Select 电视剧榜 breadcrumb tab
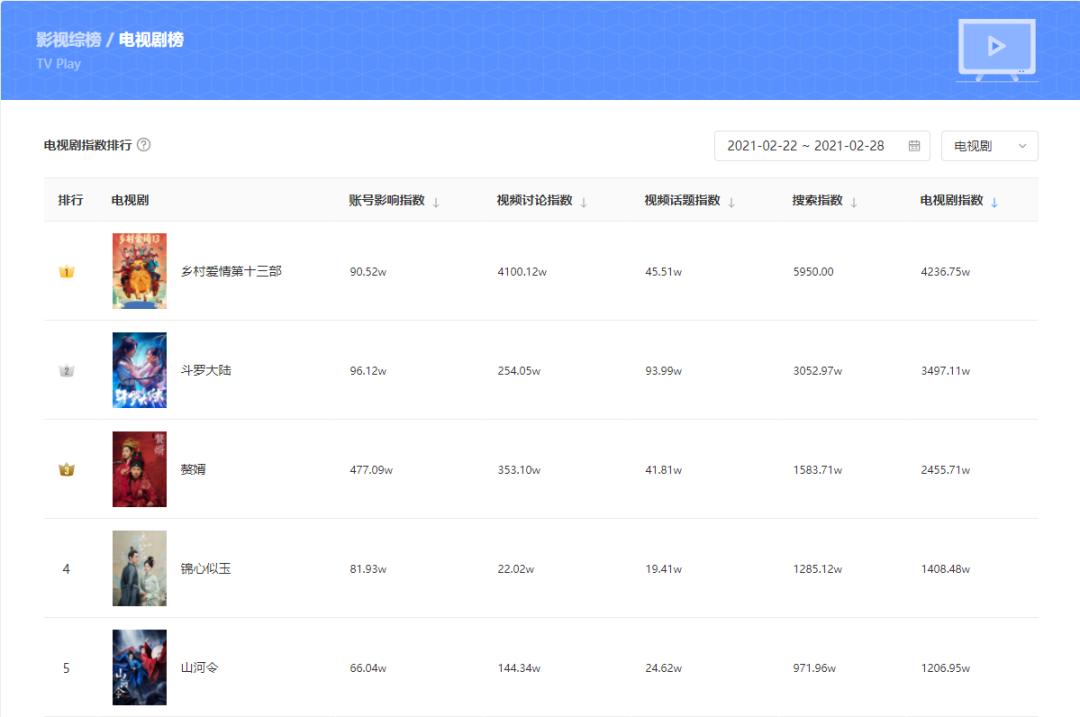 (151, 40)
